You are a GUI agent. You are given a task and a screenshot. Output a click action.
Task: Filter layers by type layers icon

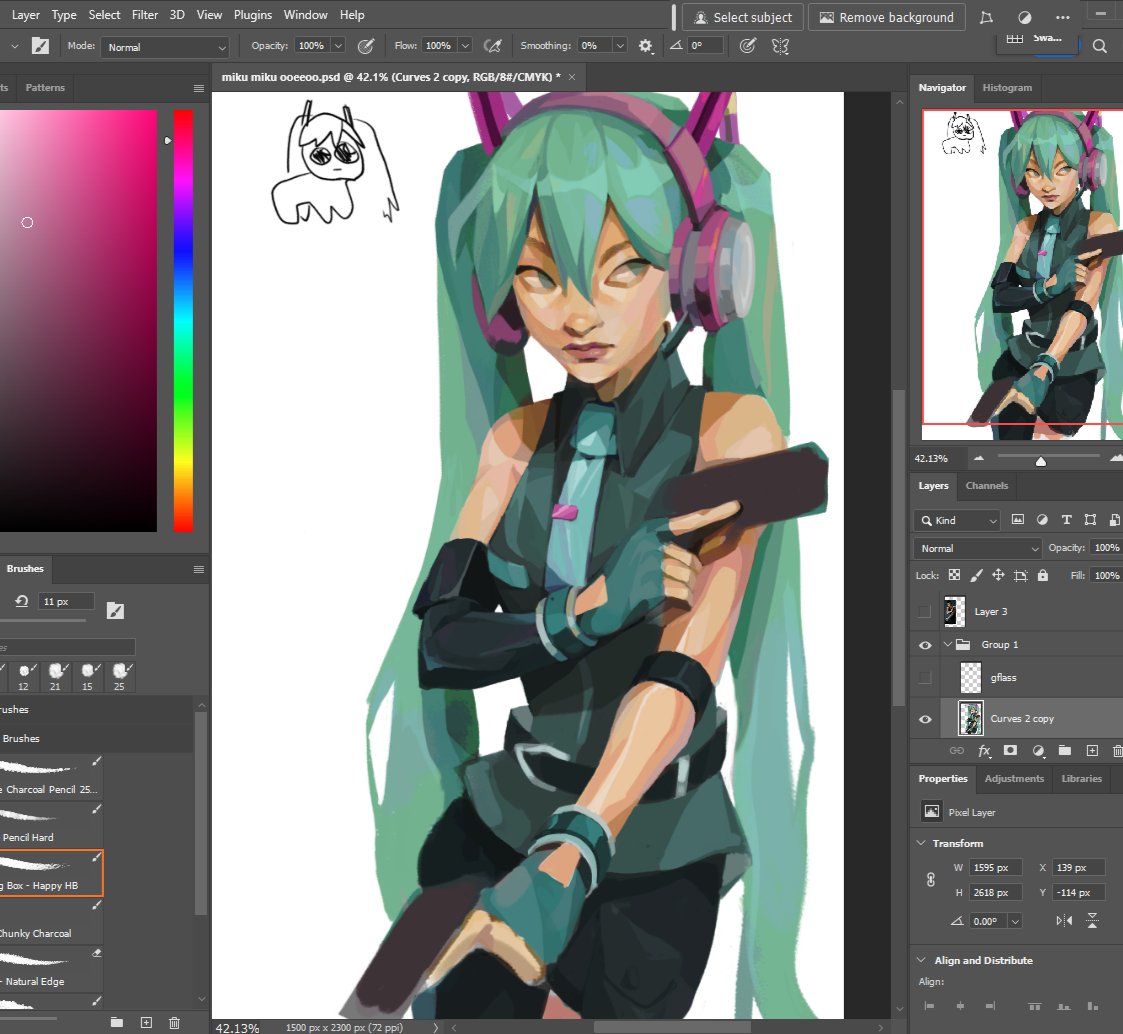click(x=1066, y=520)
